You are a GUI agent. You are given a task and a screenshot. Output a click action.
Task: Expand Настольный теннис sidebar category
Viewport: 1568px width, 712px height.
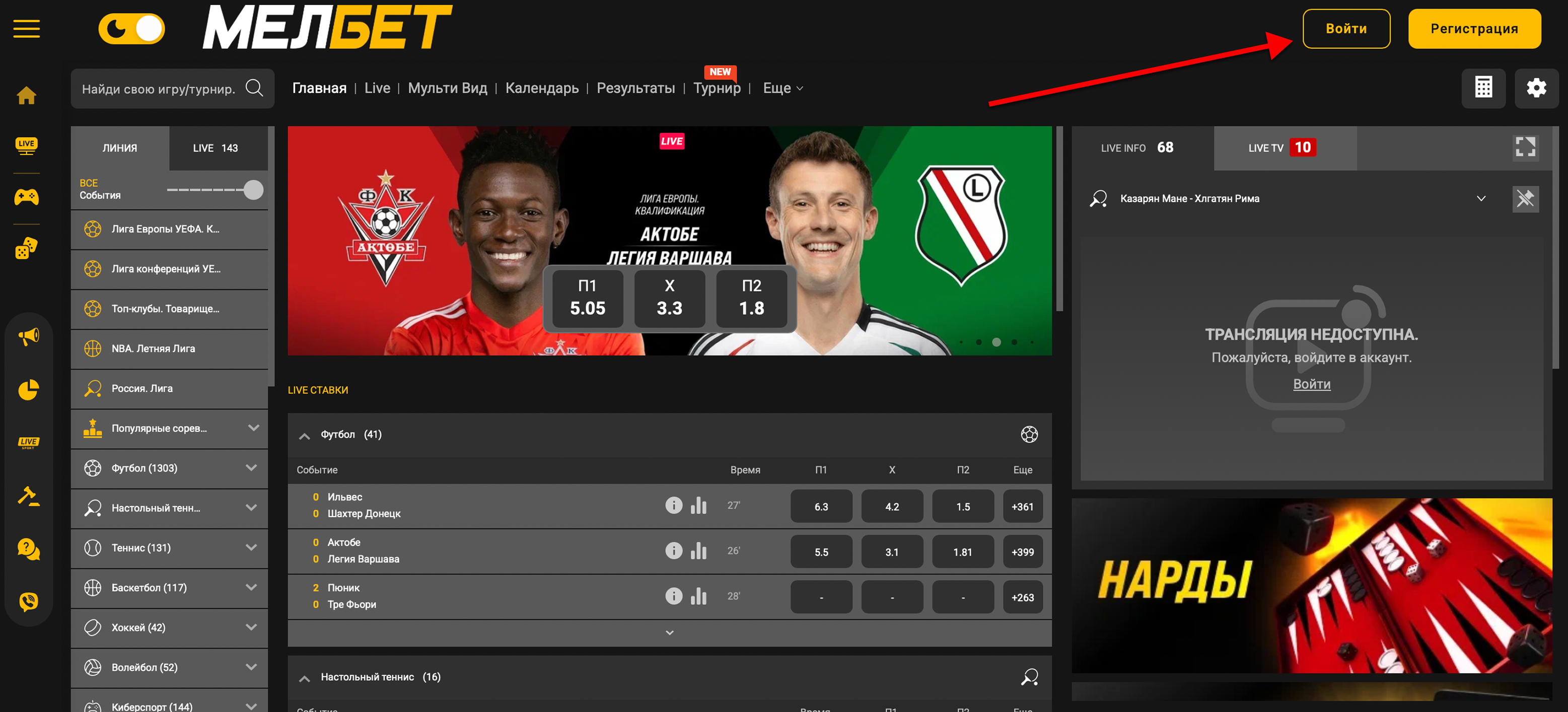pyautogui.click(x=251, y=508)
